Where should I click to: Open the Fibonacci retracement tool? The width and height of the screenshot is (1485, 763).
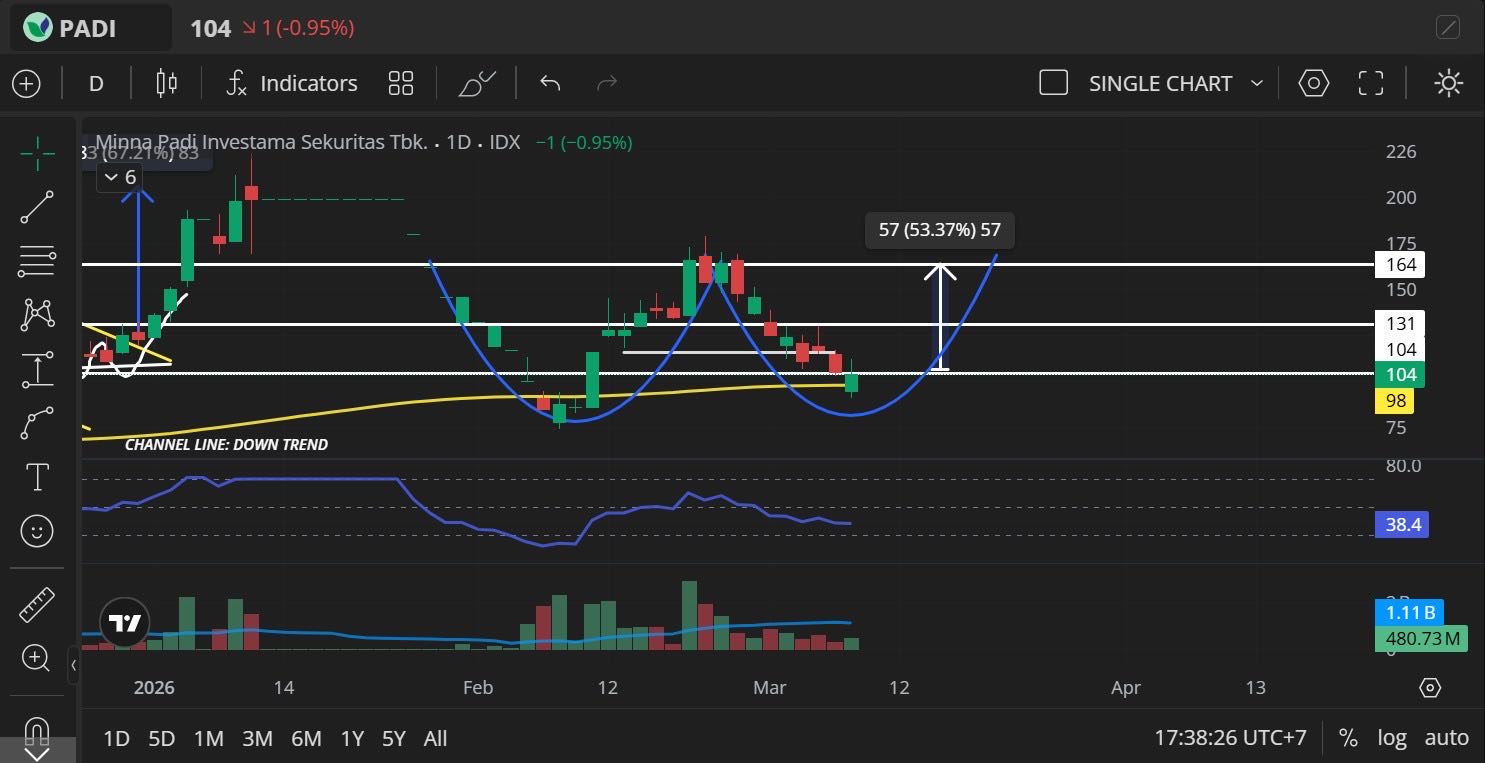(x=37, y=261)
